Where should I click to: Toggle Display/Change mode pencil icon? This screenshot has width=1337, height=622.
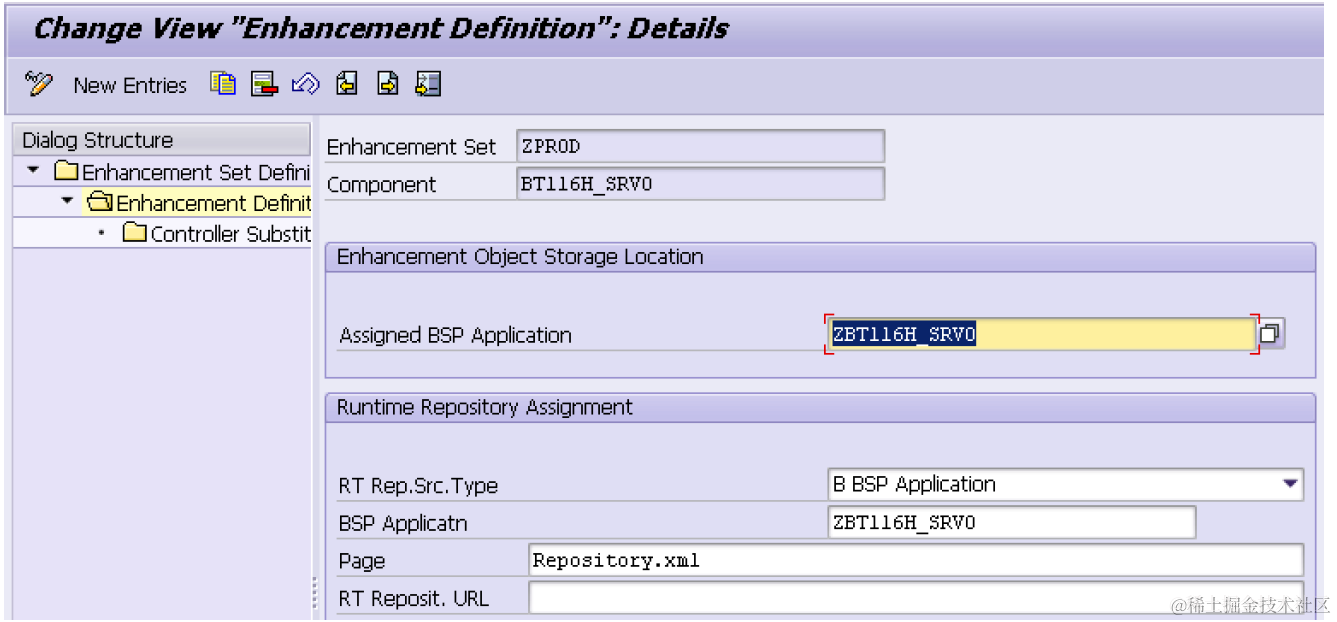tap(39, 84)
